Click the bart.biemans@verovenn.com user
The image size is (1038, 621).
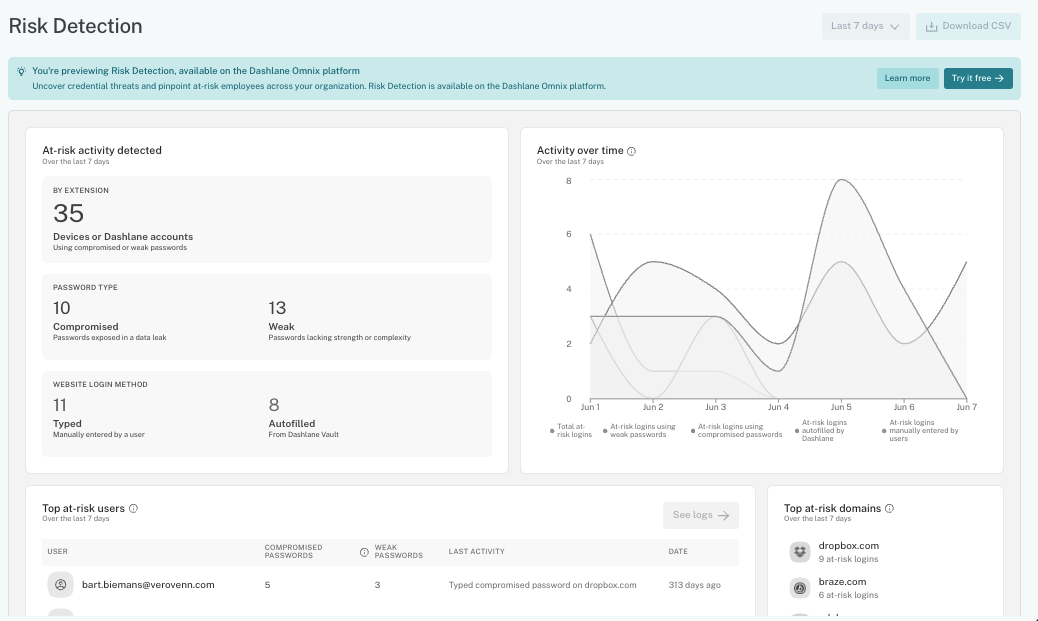[148, 585]
